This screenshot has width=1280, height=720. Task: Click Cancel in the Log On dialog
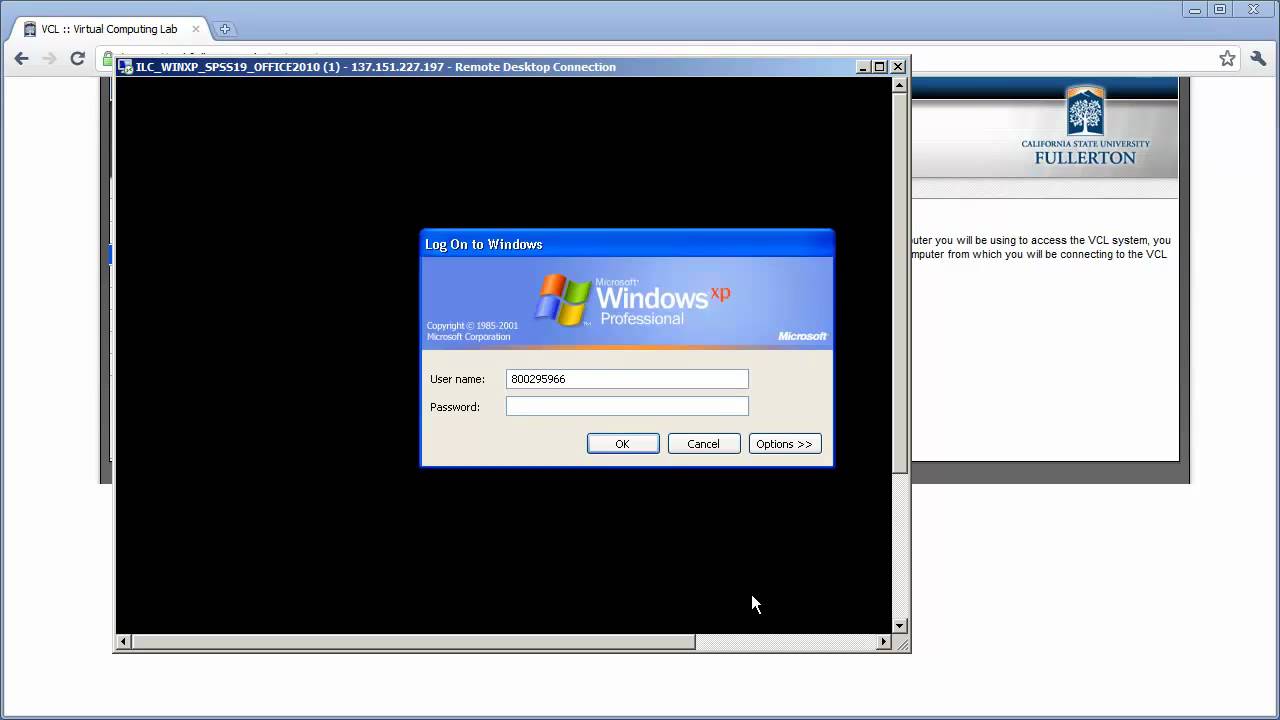pyautogui.click(x=704, y=444)
